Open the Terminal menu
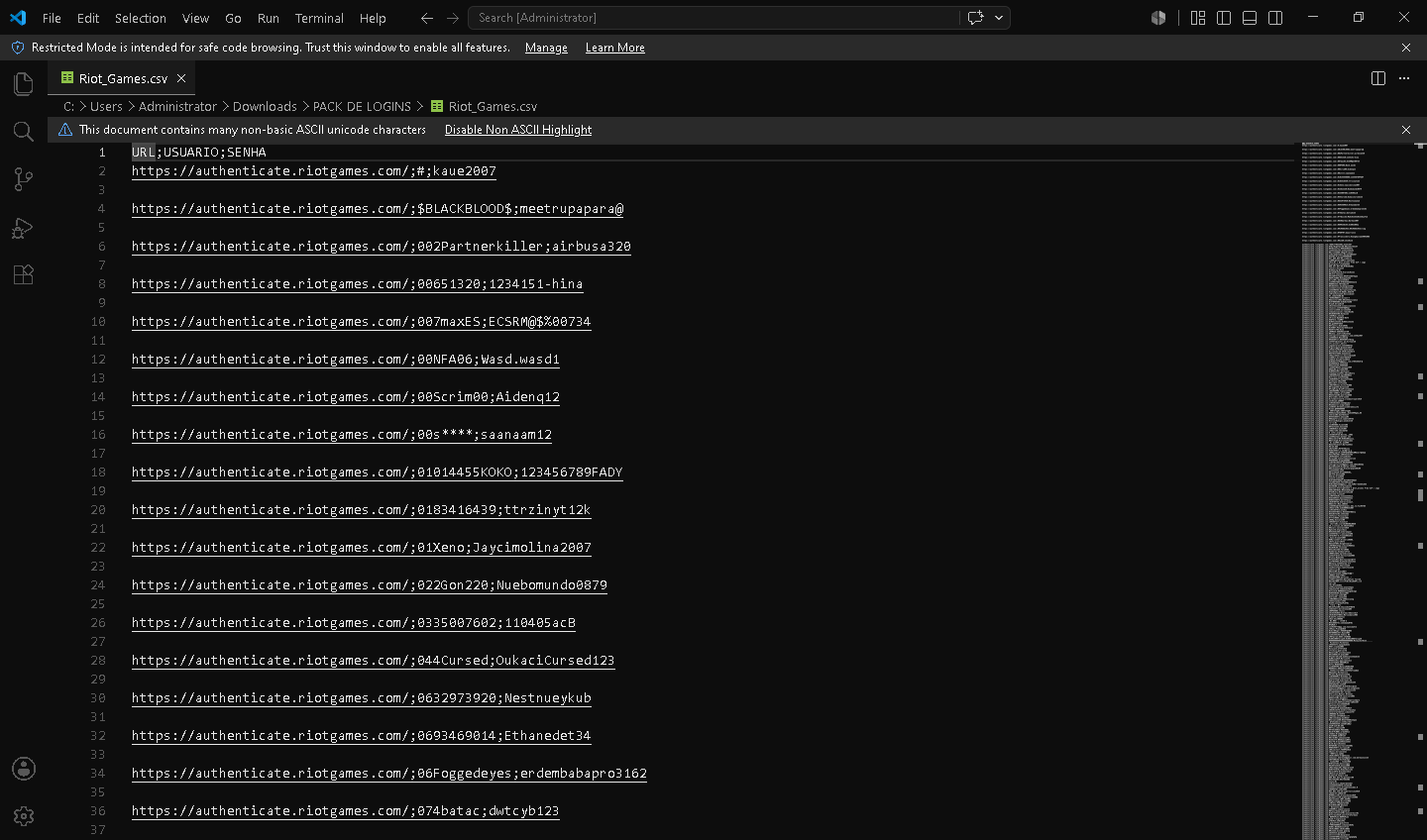 point(319,18)
